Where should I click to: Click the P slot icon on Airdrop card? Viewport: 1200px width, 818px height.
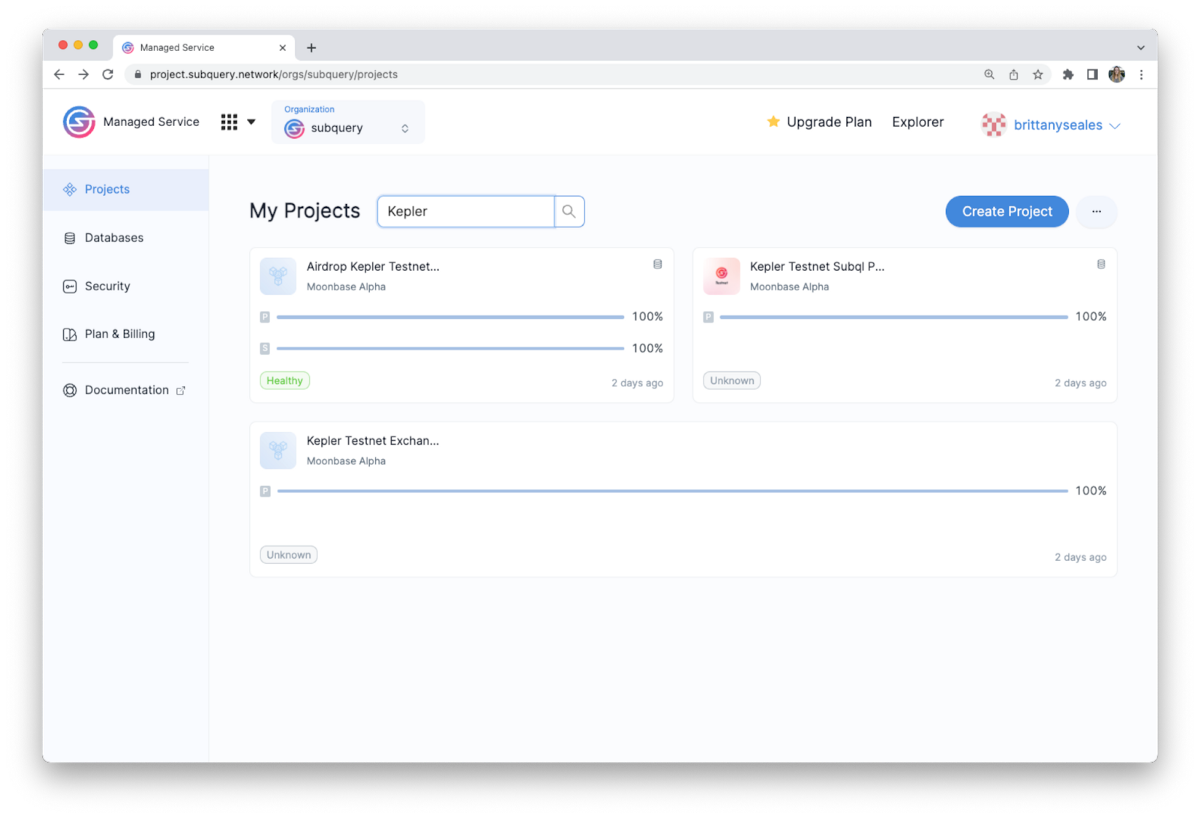[x=265, y=317]
